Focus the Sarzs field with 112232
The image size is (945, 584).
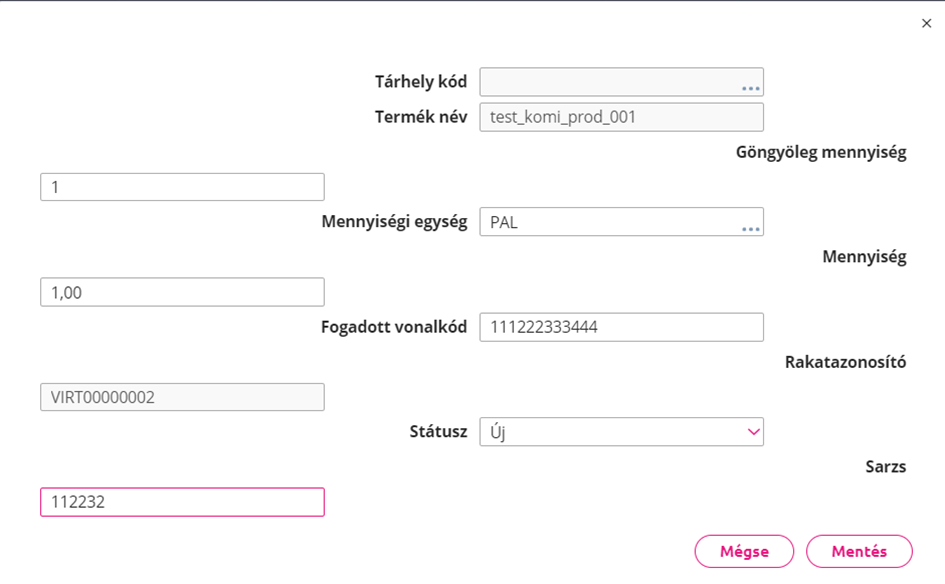(x=182, y=502)
